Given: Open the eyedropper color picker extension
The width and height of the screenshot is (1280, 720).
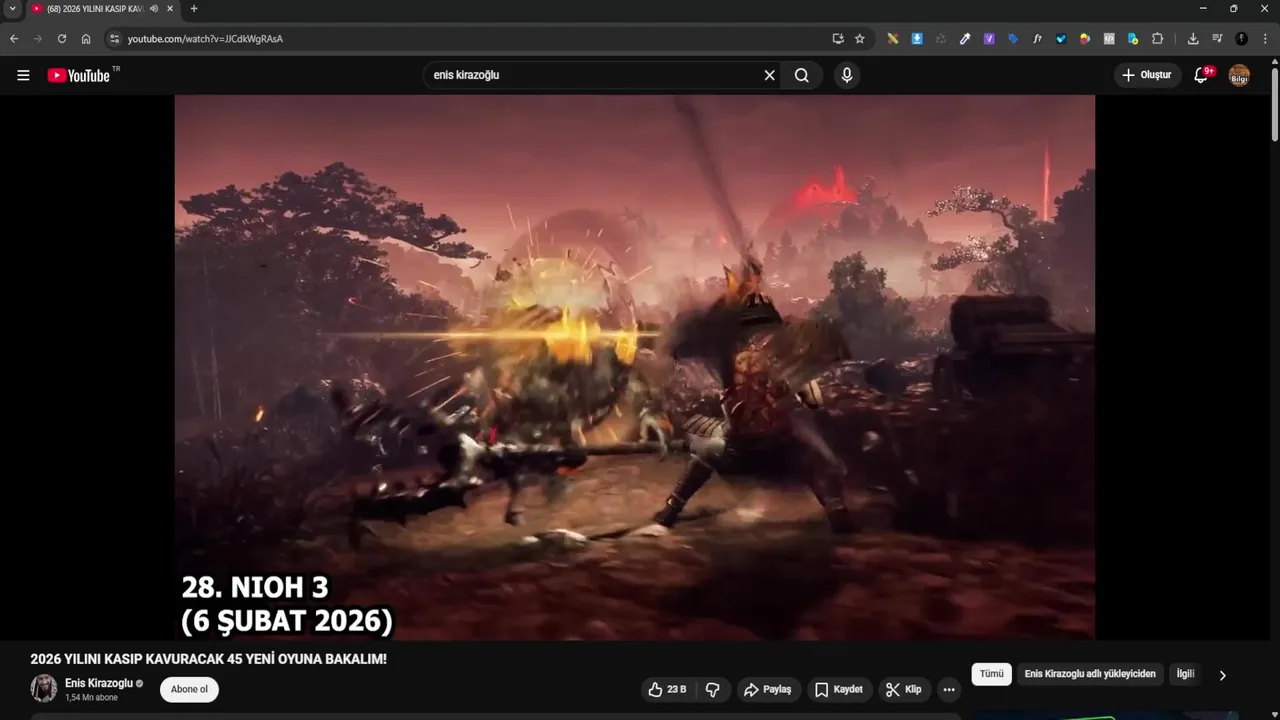Looking at the screenshot, I should click(965, 39).
